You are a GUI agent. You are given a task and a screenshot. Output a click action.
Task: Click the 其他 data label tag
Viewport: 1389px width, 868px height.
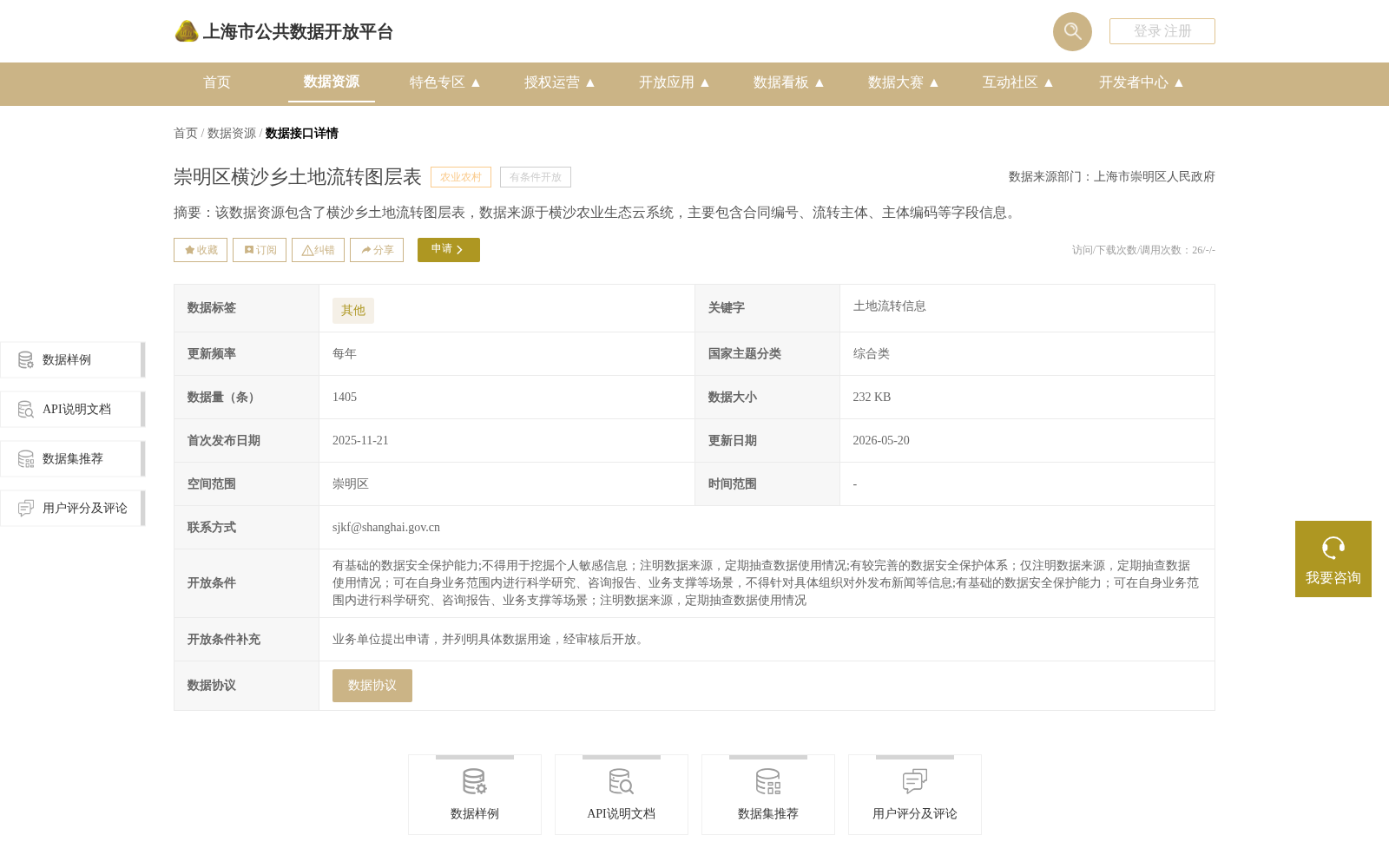coord(353,310)
